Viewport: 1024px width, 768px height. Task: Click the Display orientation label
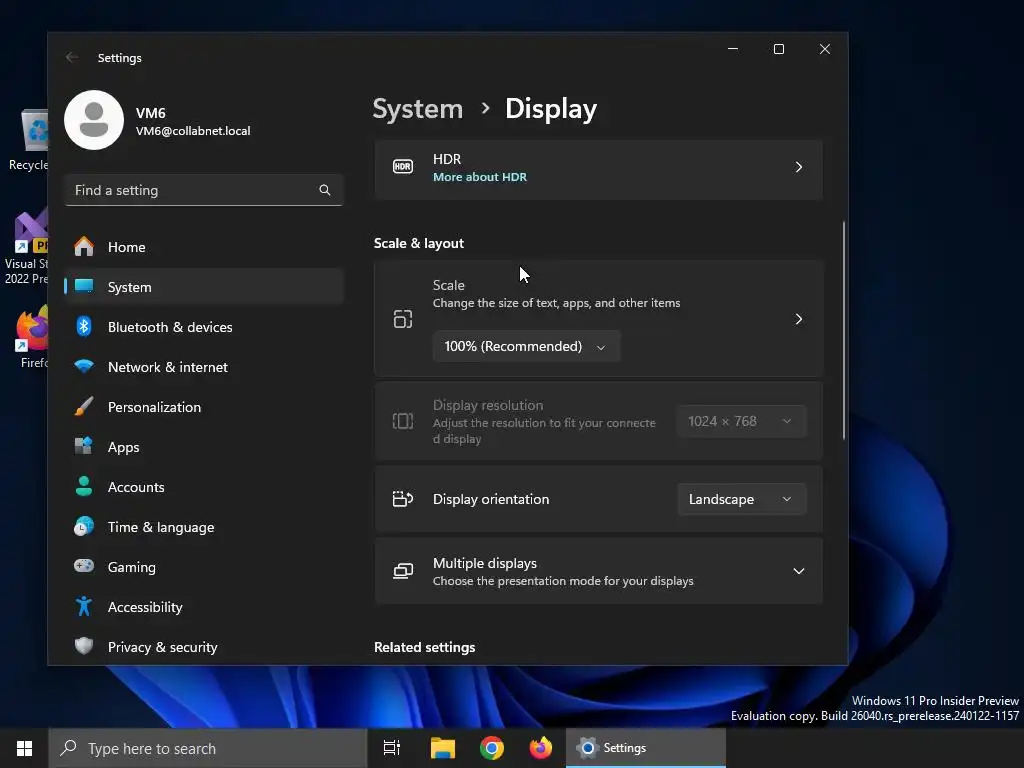tap(491, 499)
